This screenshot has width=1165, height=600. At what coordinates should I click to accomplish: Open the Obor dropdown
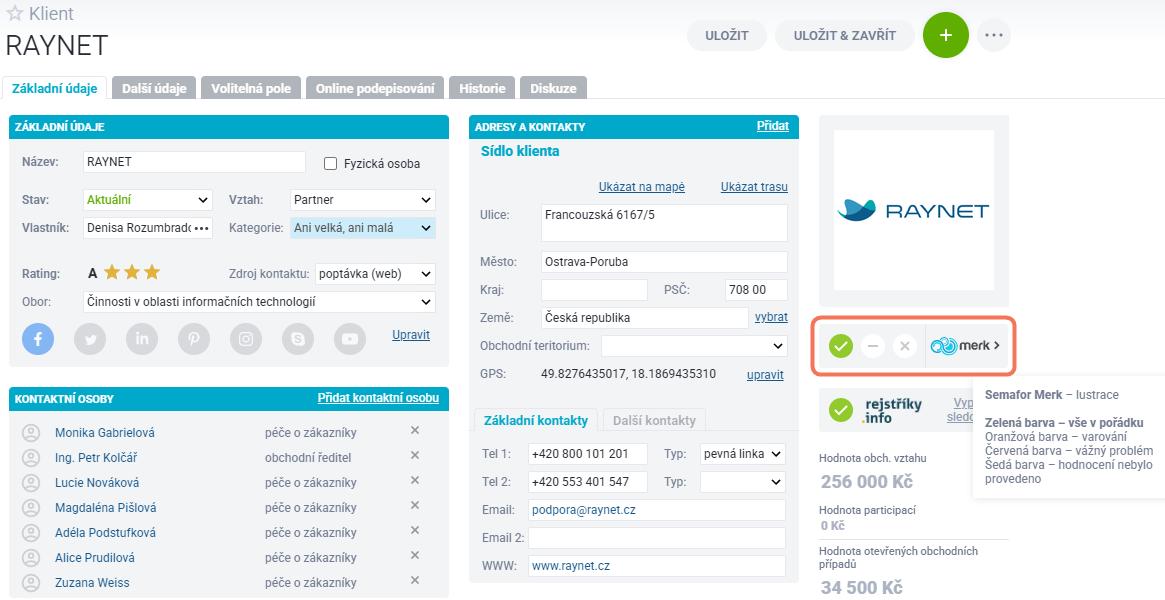[x=259, y=302]
